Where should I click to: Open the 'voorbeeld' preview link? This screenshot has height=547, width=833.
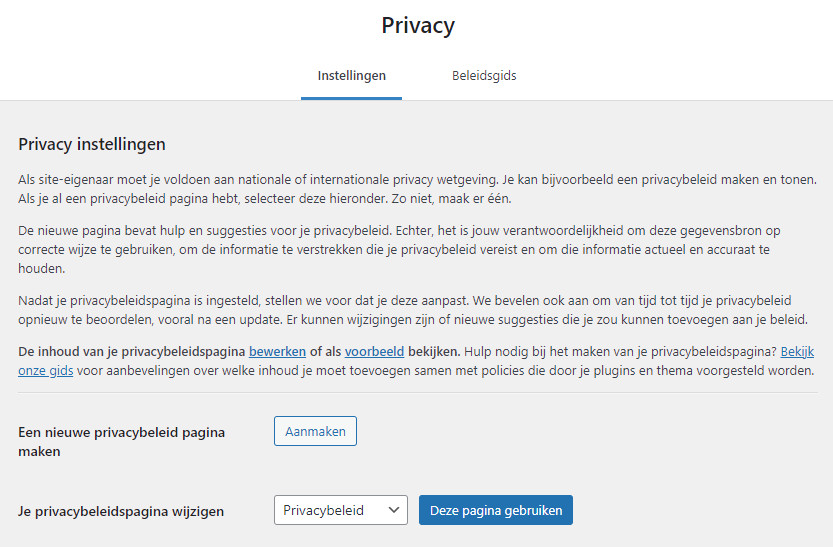click(x=374, y=352)
